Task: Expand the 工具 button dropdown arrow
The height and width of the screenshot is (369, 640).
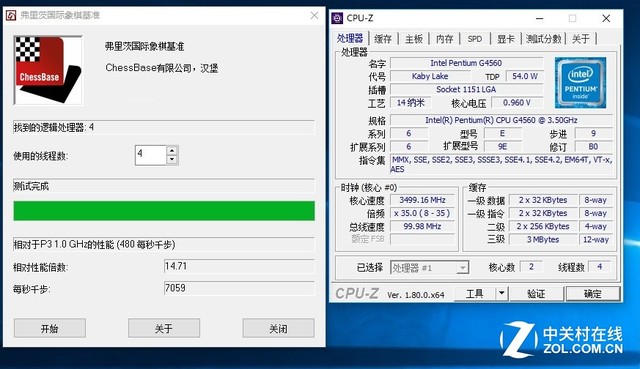Action: coord(501,293)
